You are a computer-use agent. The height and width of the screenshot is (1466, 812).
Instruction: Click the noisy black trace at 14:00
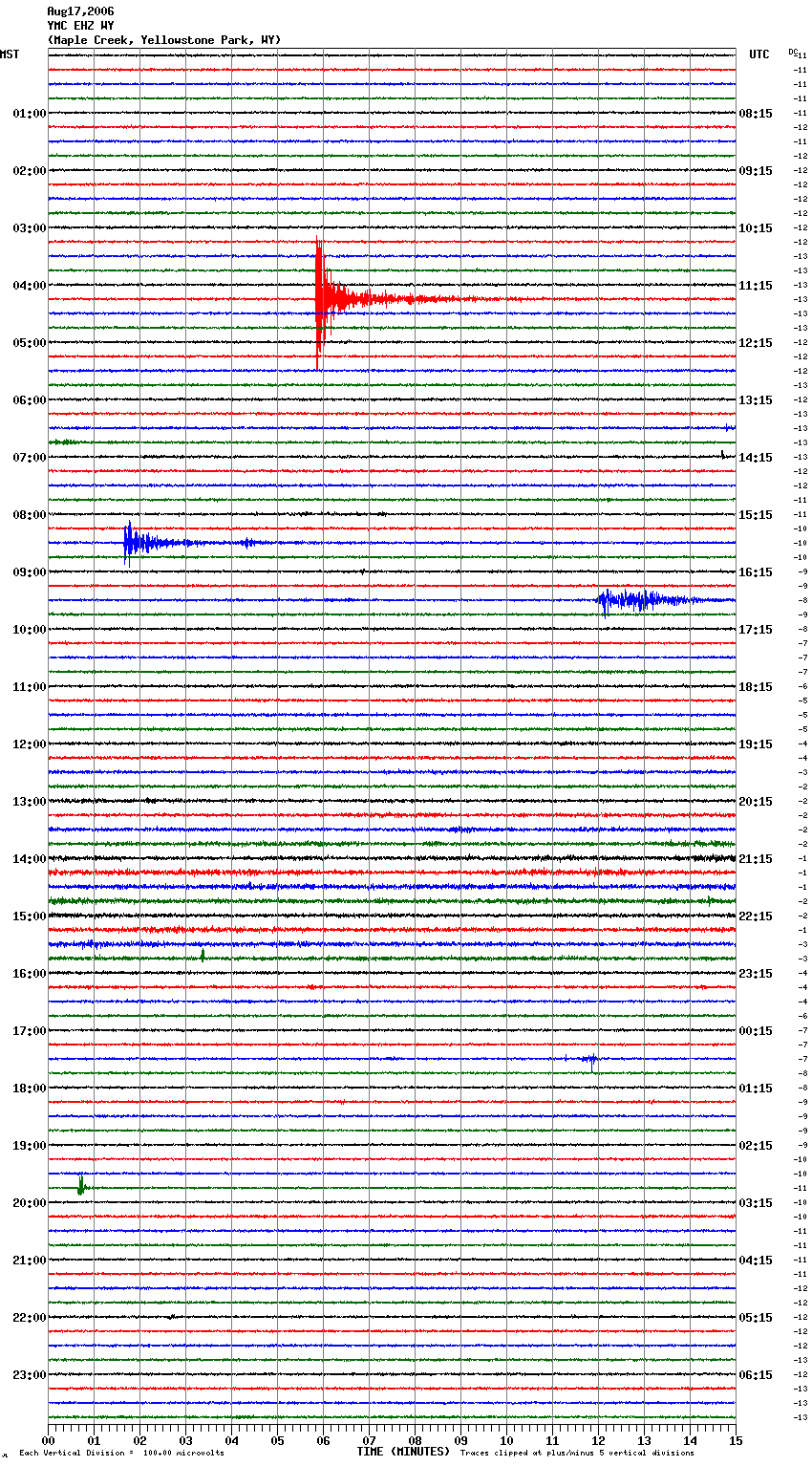point(392,858)
